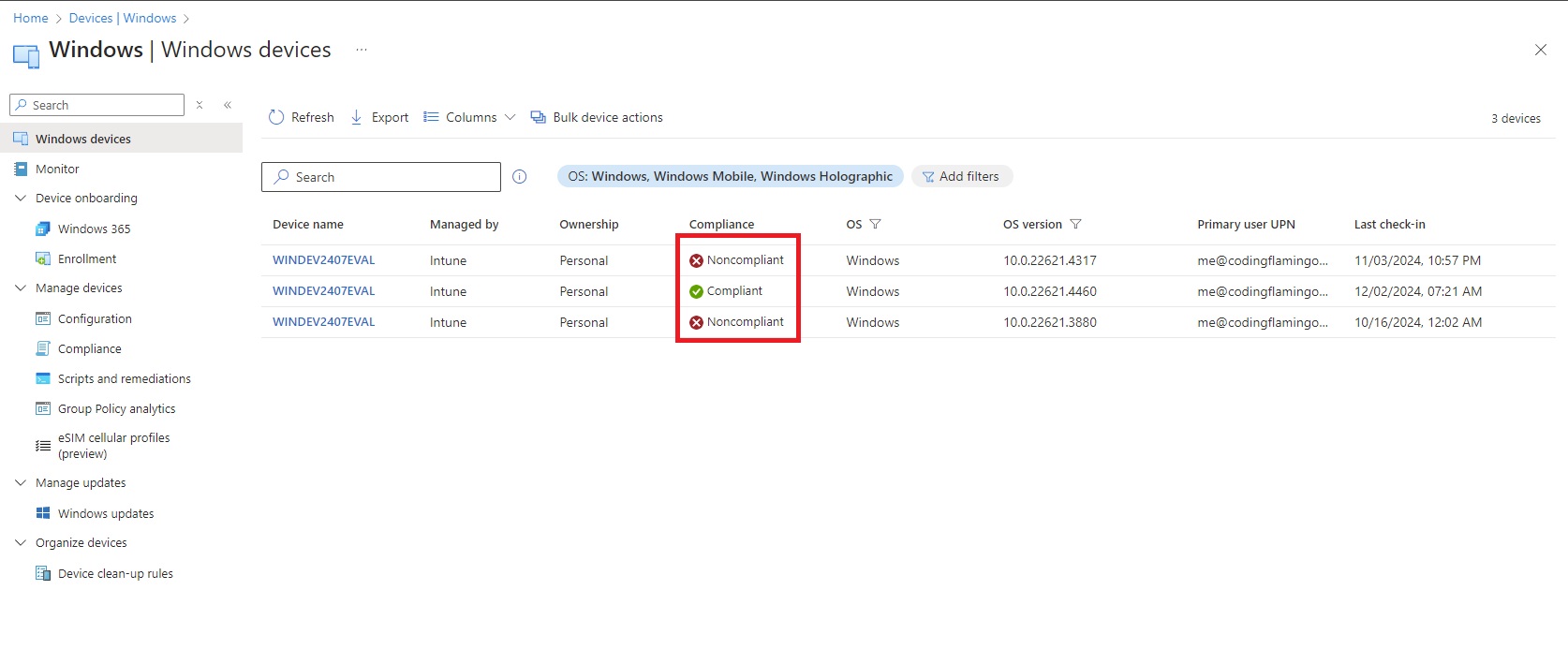Clear the sidebar search with X icon
The height and width of the screenshot is (664, 1568).
[200, 105]
